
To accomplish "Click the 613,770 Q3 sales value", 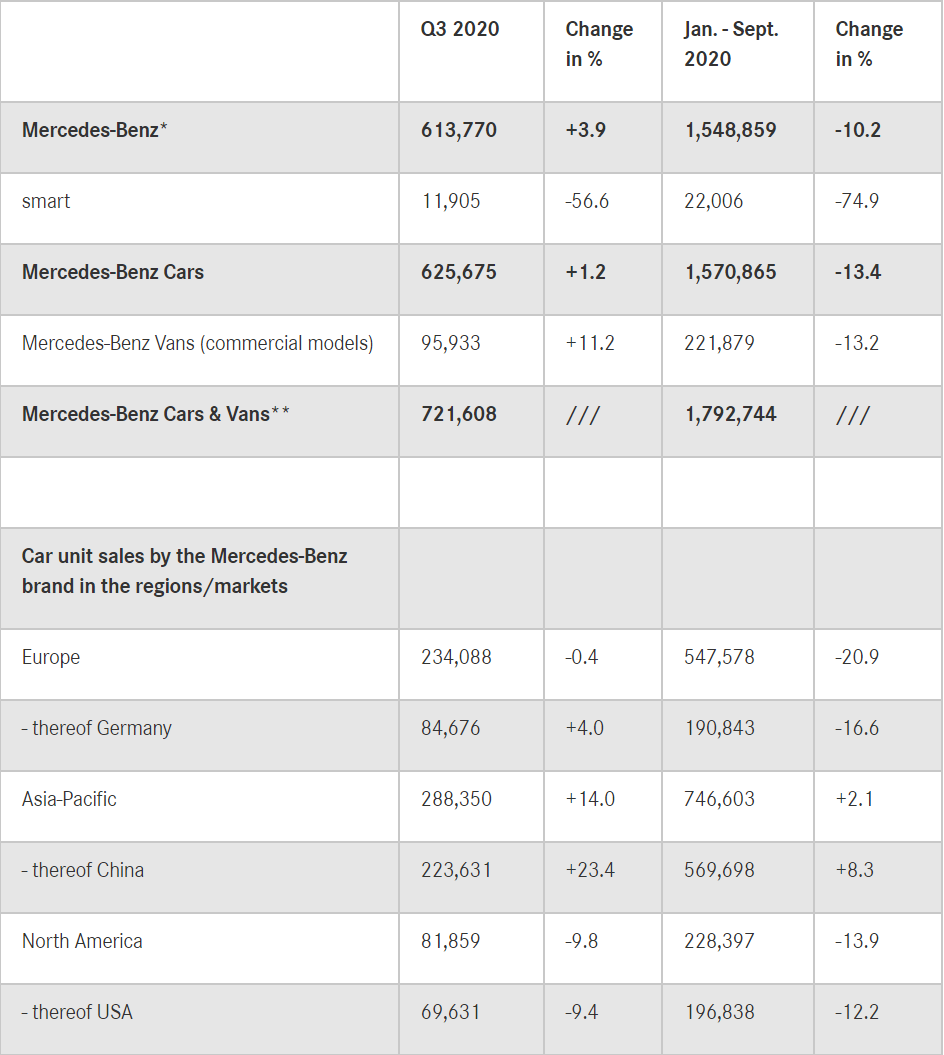I will [x=459, y=130].
